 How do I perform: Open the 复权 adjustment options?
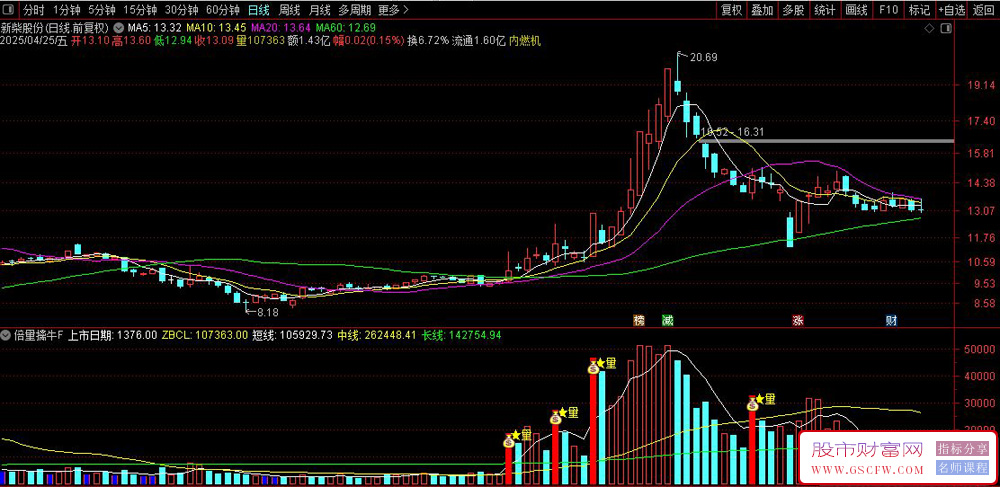pyautogui.click(x=732, y=10)
